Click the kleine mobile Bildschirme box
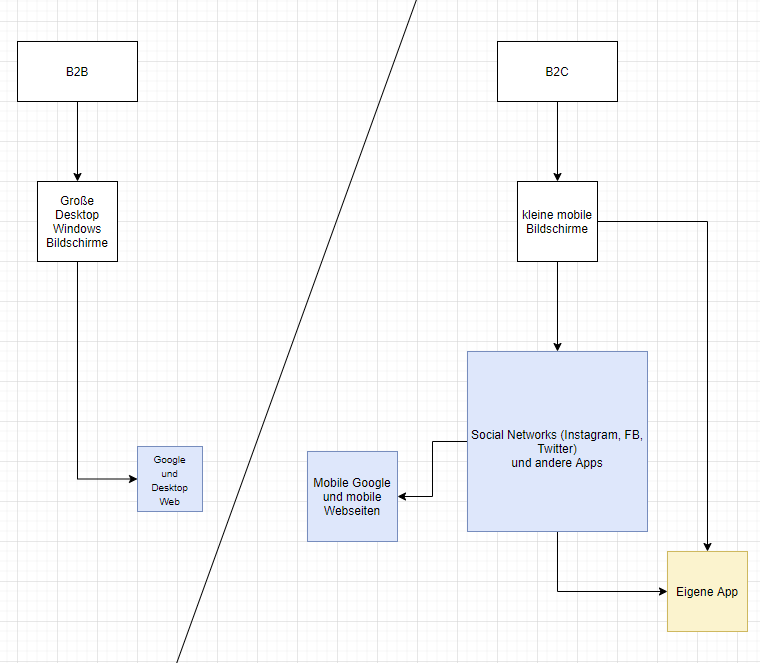This screenshot has width=760, height=663. [x=557, y=221]
